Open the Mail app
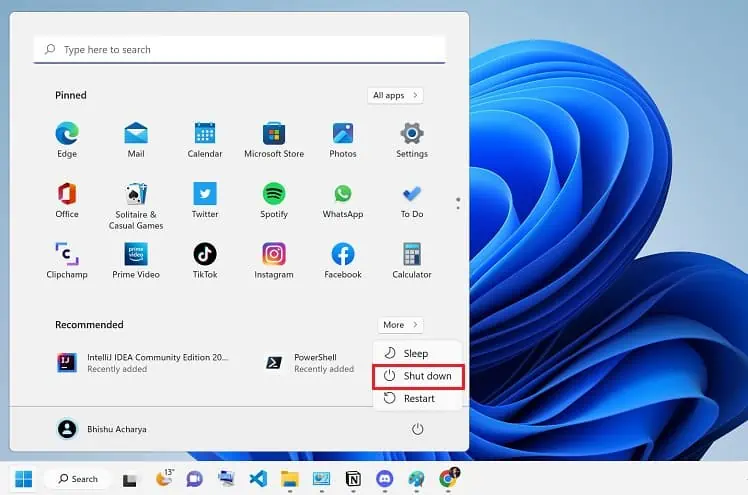748x495 pixels. 136,139
